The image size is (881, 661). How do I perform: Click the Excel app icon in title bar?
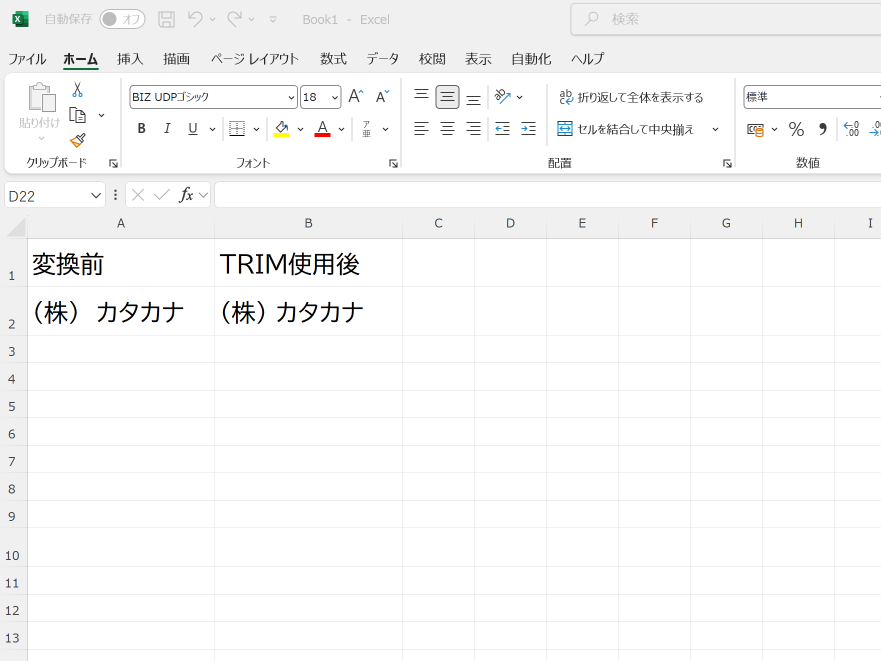(x=20, y=19)
